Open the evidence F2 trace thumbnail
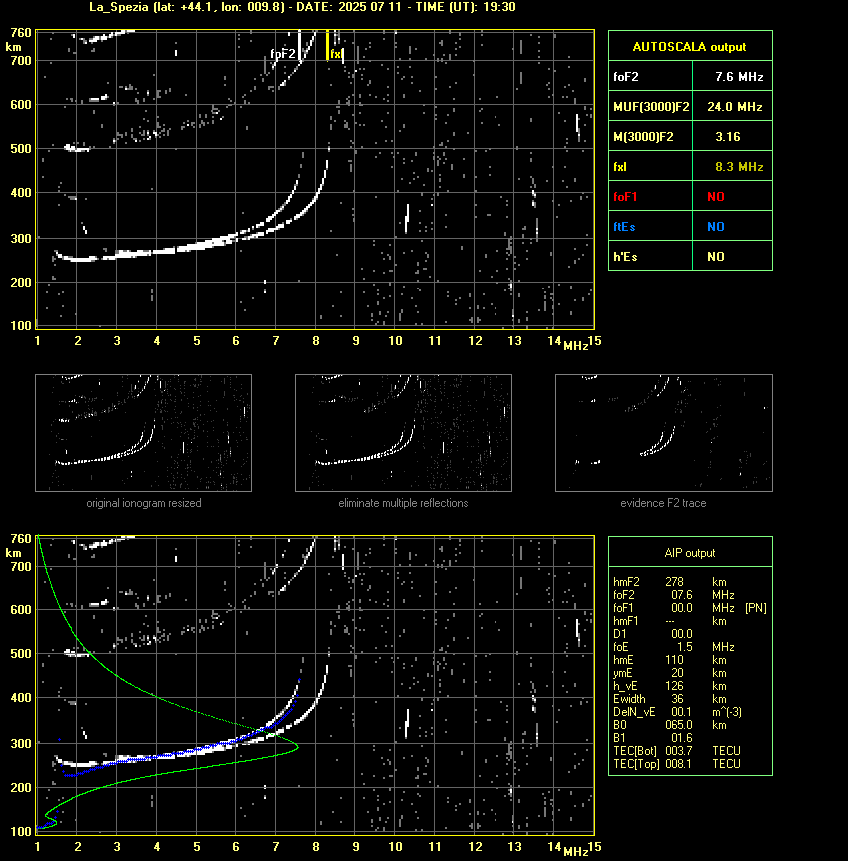 pos(663,433)
